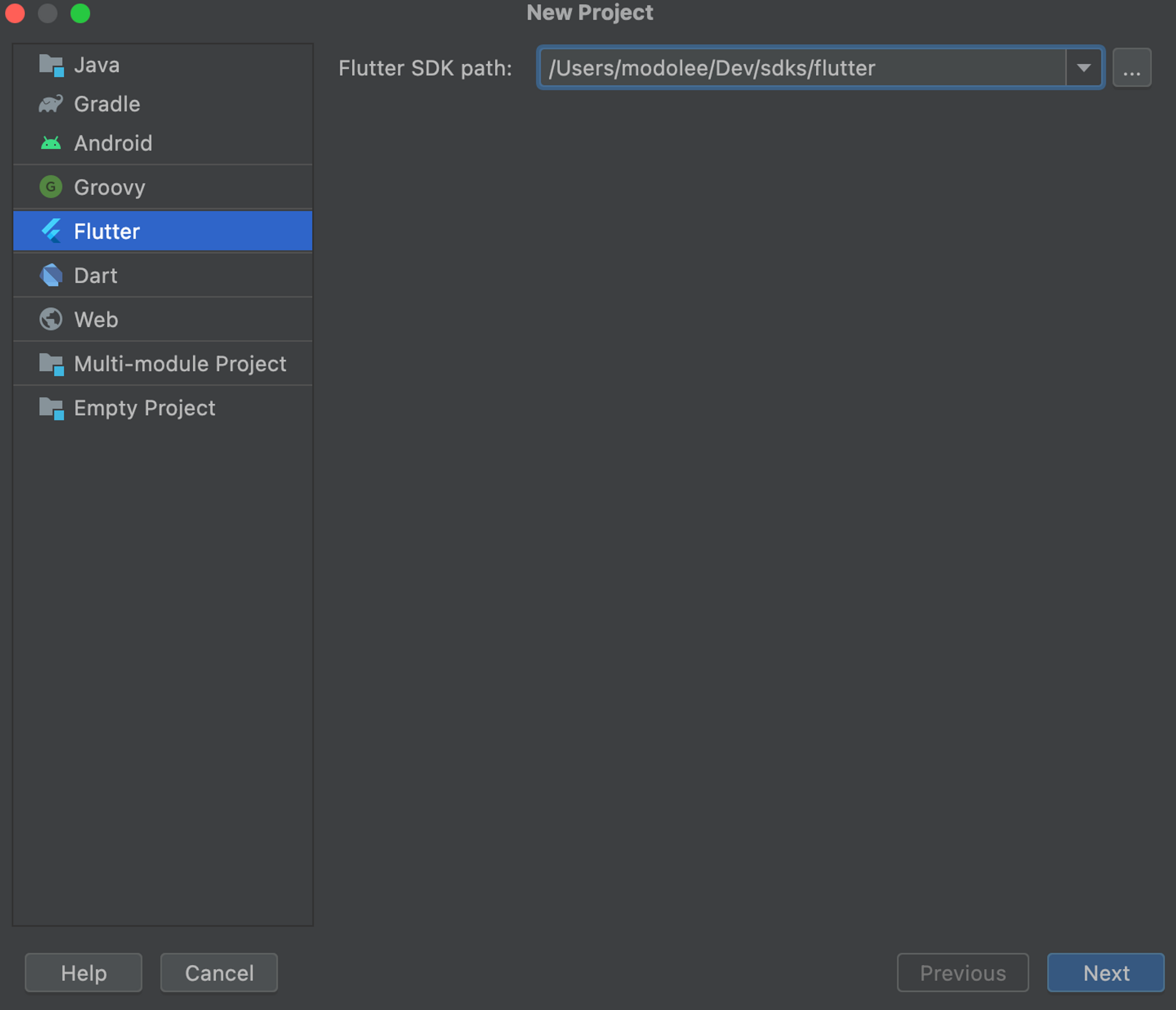Select the Gradle project type

tap(107, 104)
